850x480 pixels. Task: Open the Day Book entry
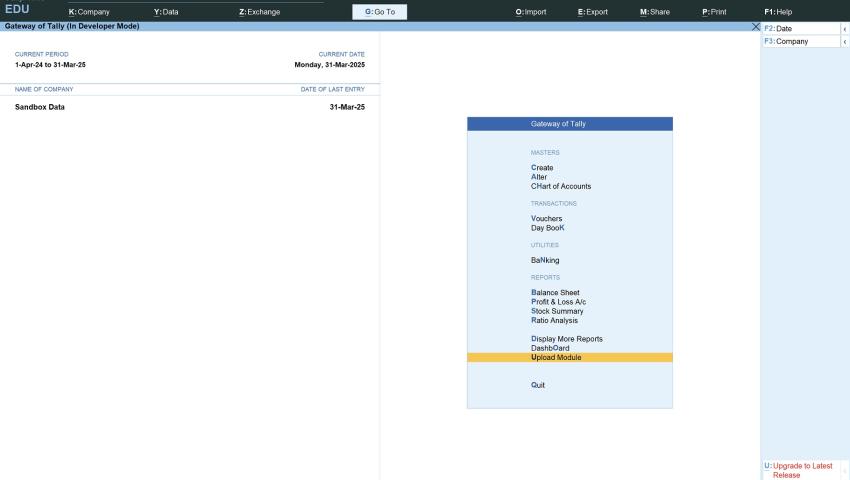(x=548, y=228)
